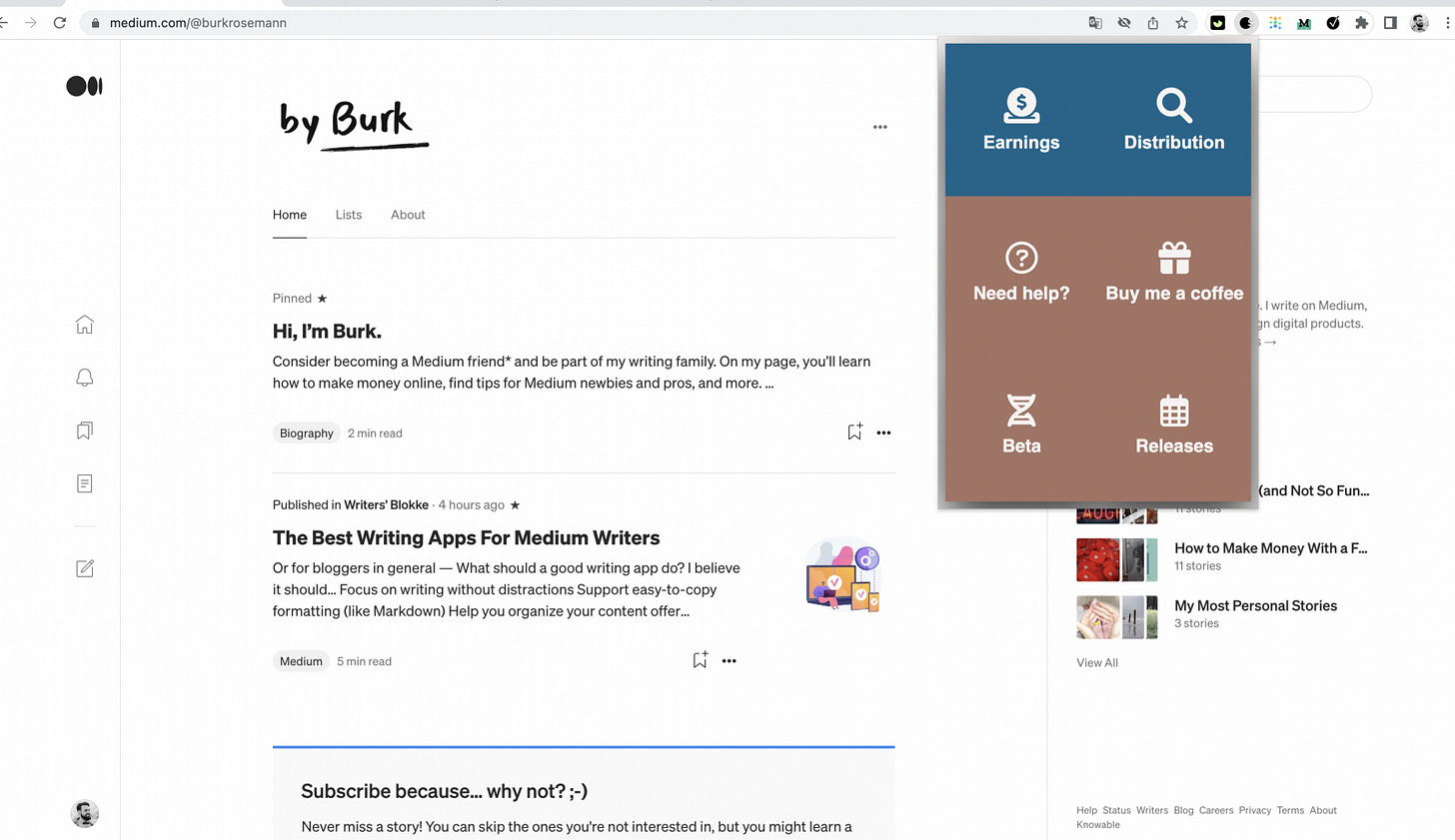Click the Medium logo in sidebar
This screenshot has width=1455, height=840.
84,86
